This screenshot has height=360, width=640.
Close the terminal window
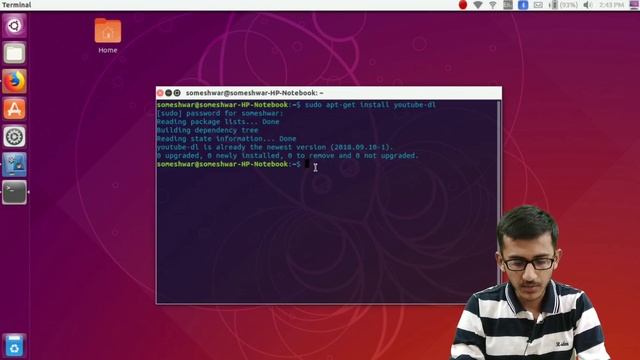160,93
